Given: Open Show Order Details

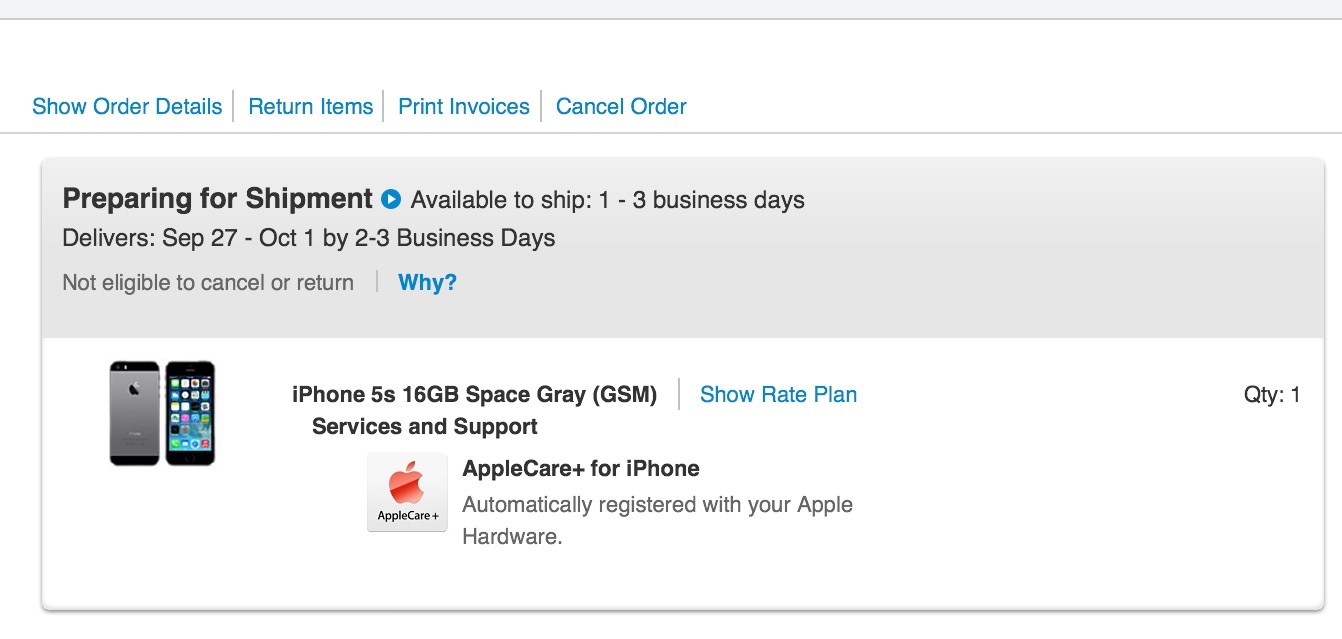Looking at the screenshot, I should [127, 107].
